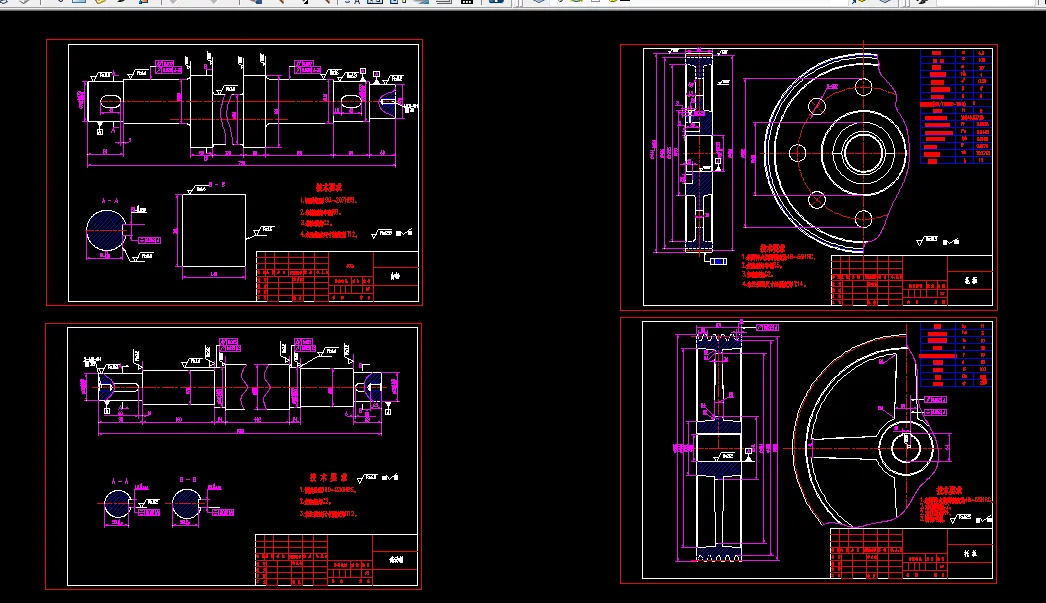Select the "技术要求" heading in the bottom-left shaft drawing
1046x603 pixels.
[328, 478]
